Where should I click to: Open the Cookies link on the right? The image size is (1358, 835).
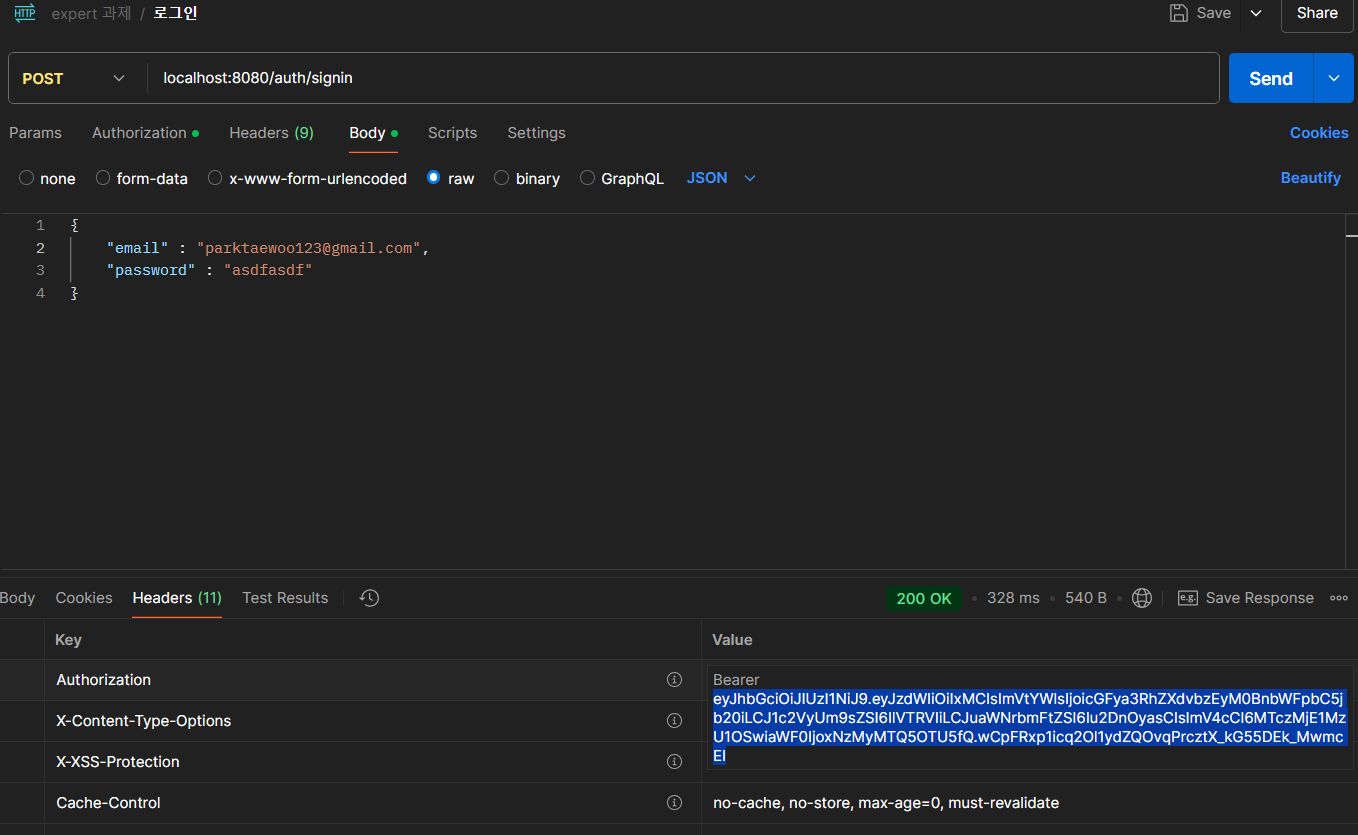(1318, 133)
